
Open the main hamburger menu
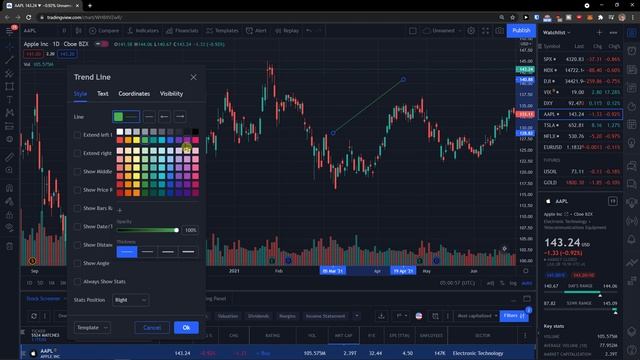point(10,31)
